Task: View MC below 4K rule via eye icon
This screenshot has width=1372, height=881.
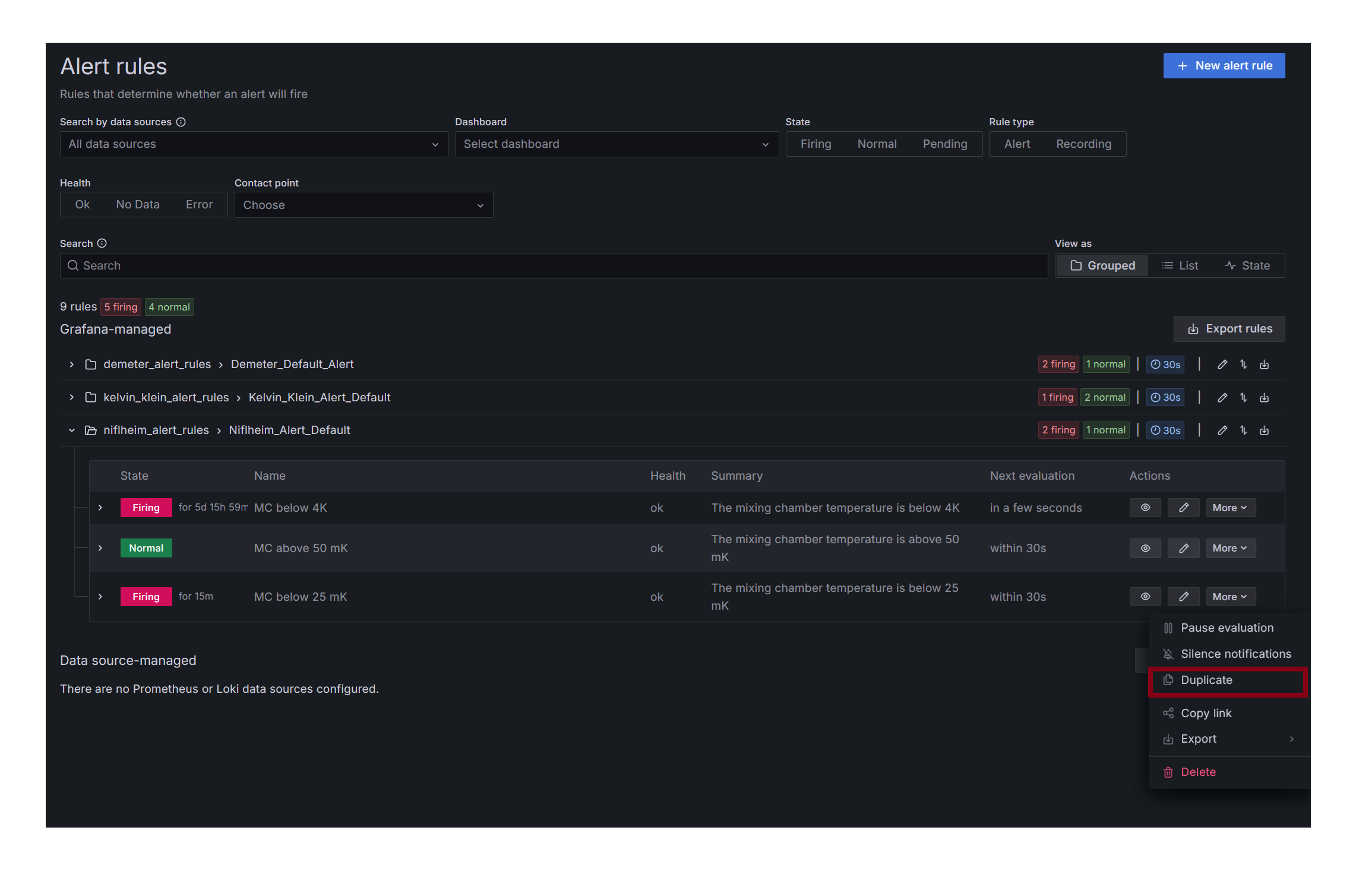Action: pyautogui.click(x=1145, y=508)
